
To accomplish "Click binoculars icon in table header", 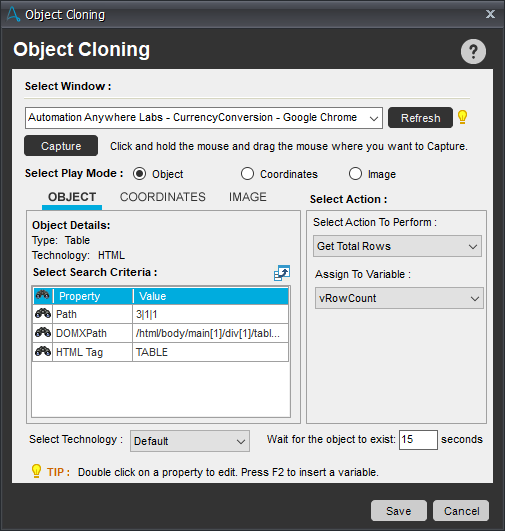I will (43, 295).
